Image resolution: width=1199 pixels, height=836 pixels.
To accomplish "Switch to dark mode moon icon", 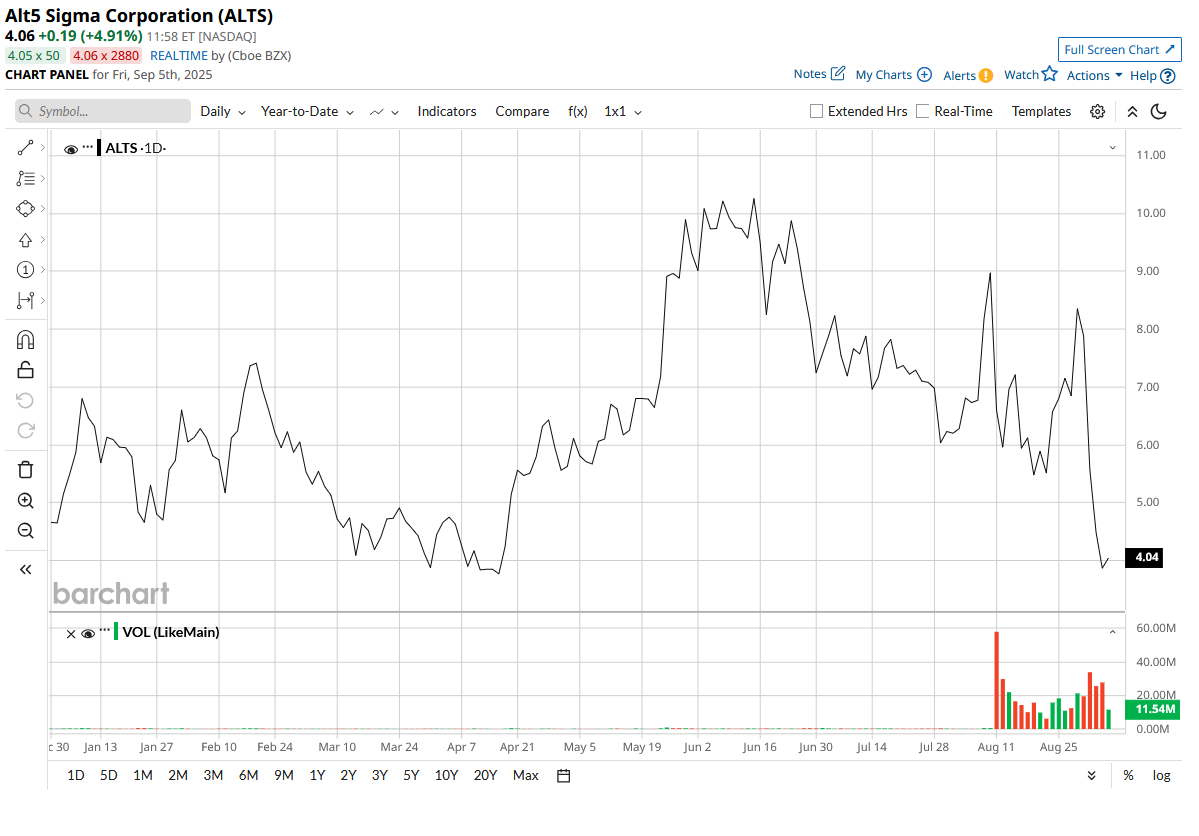I will [1159, 112].
